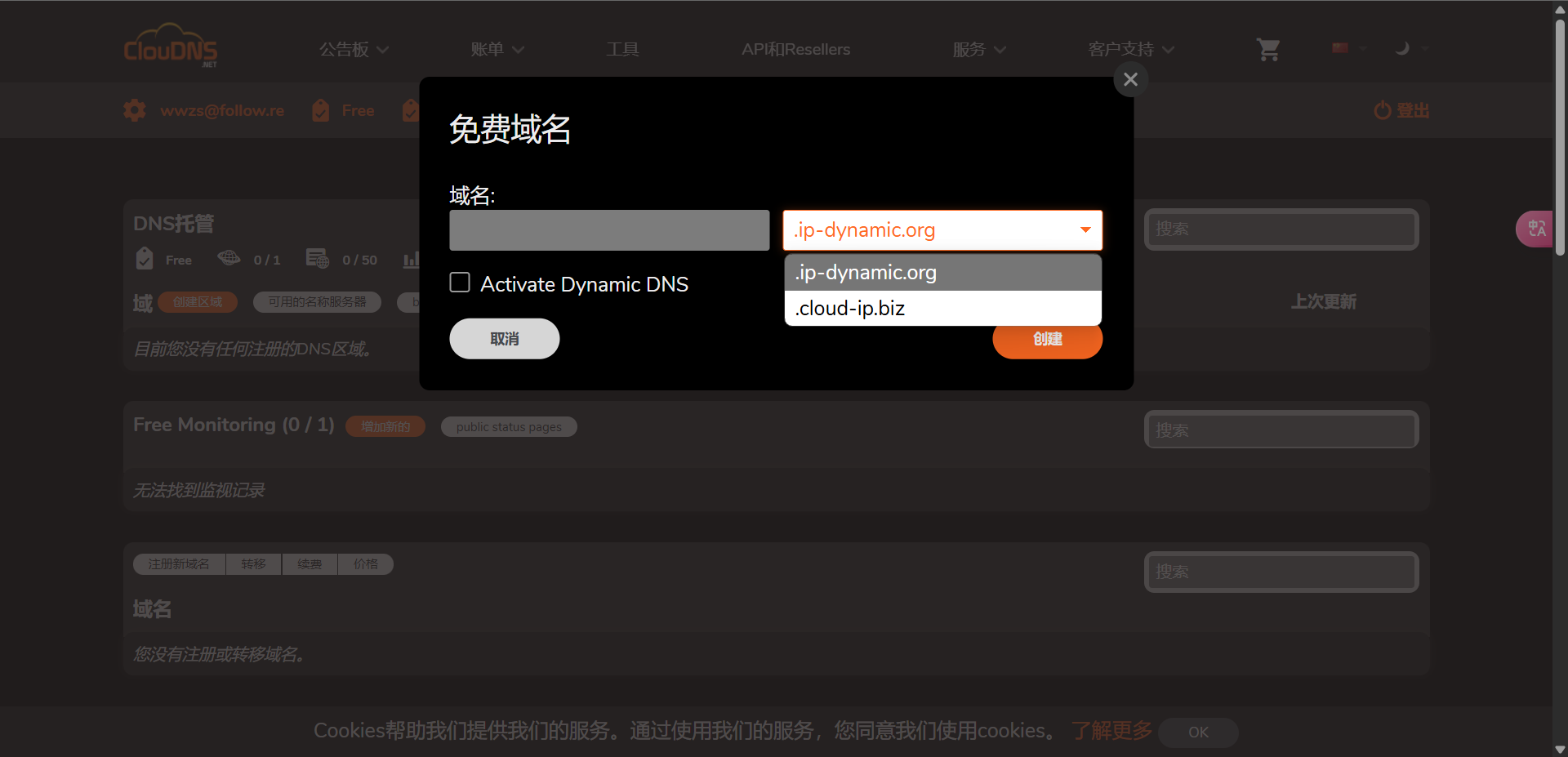The image size is (1568, 757).
Task: Click the 取消 cancel button
Action: 504,339
